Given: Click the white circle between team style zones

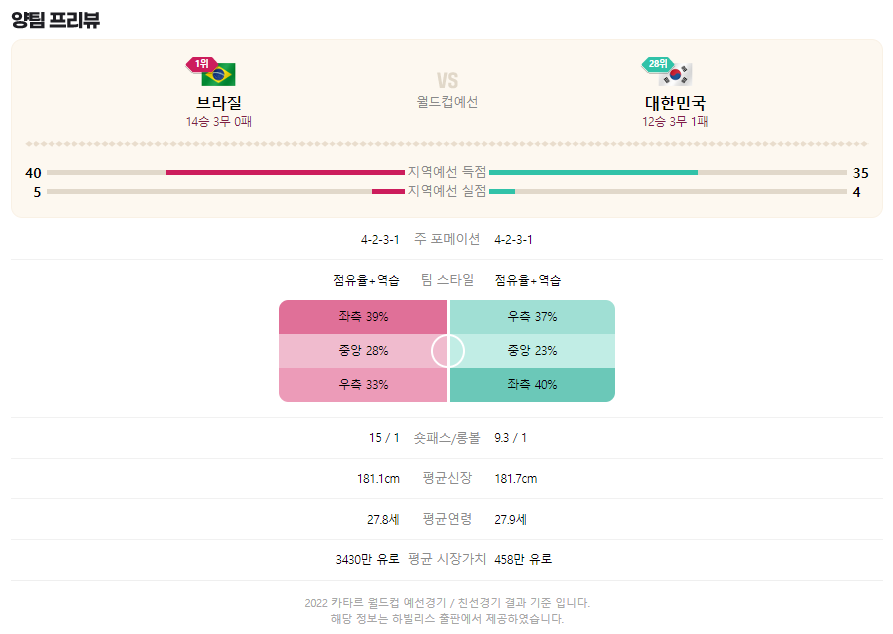Looking at the screenshot, I should click(447, 350).
